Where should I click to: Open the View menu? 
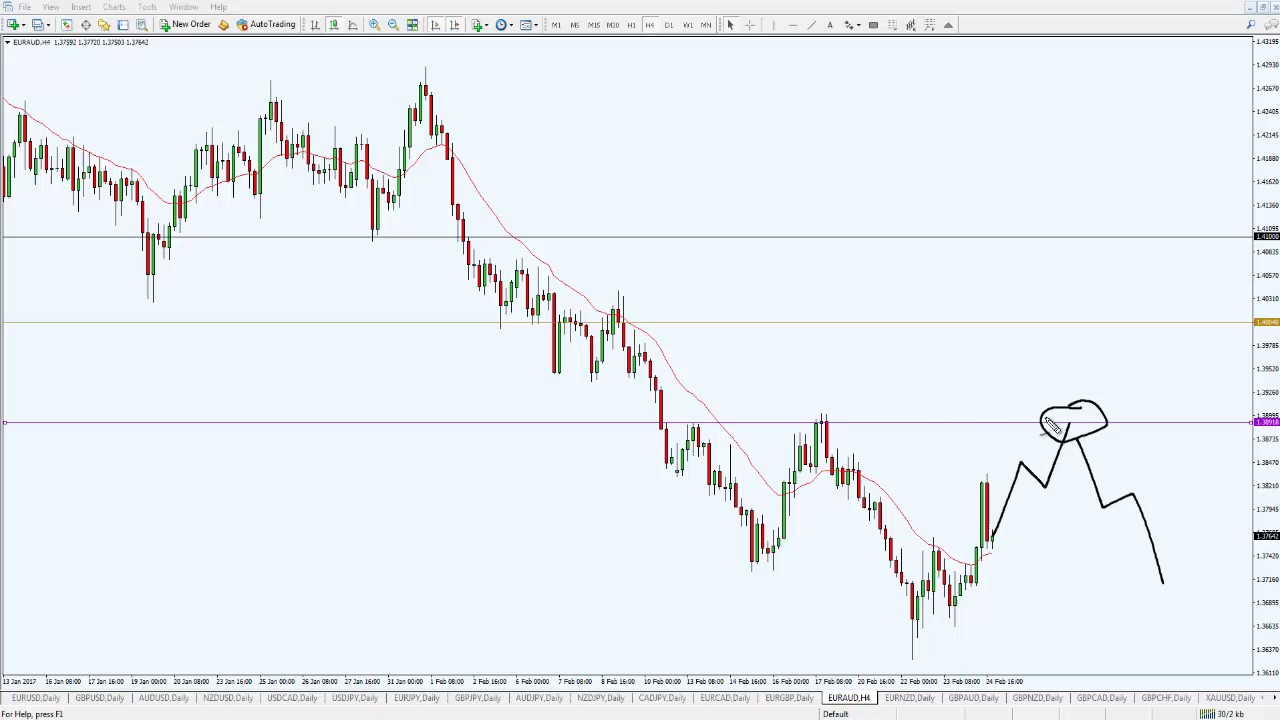[50, 7]
